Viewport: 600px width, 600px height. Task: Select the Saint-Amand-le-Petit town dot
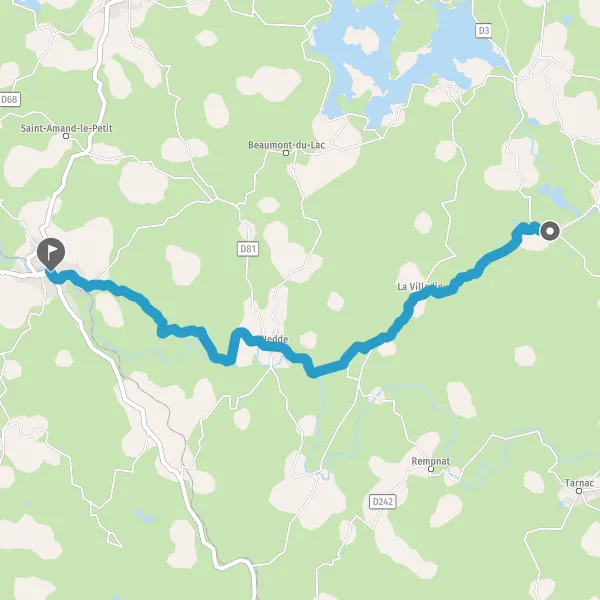(x=66, y=136)
